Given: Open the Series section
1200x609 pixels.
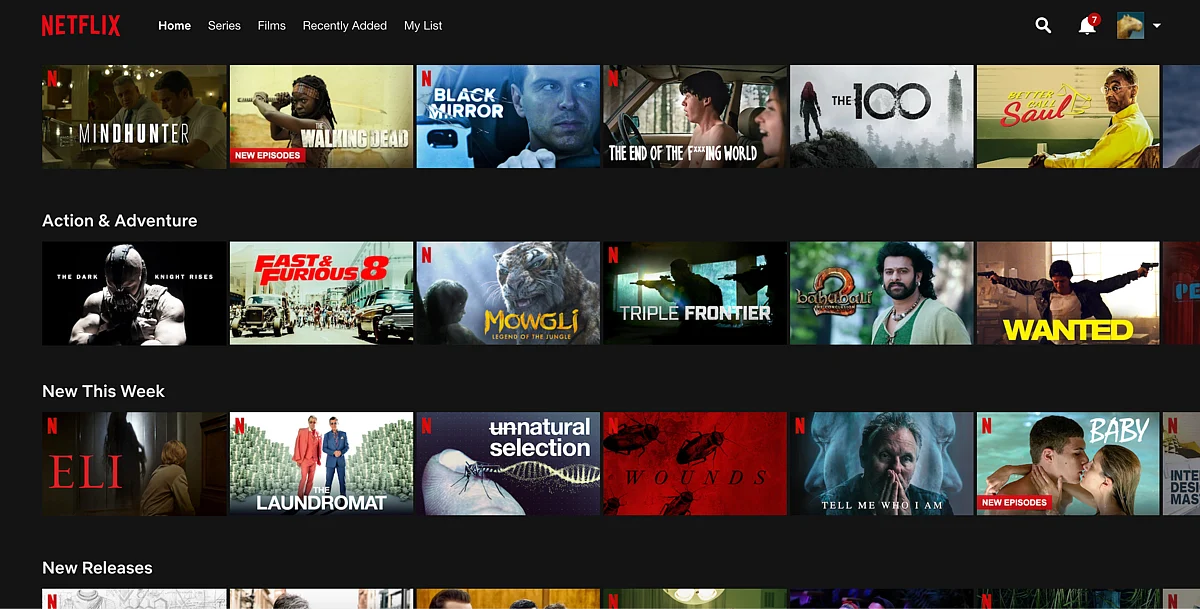Looking at the screenshot, I should pos(224,26).
